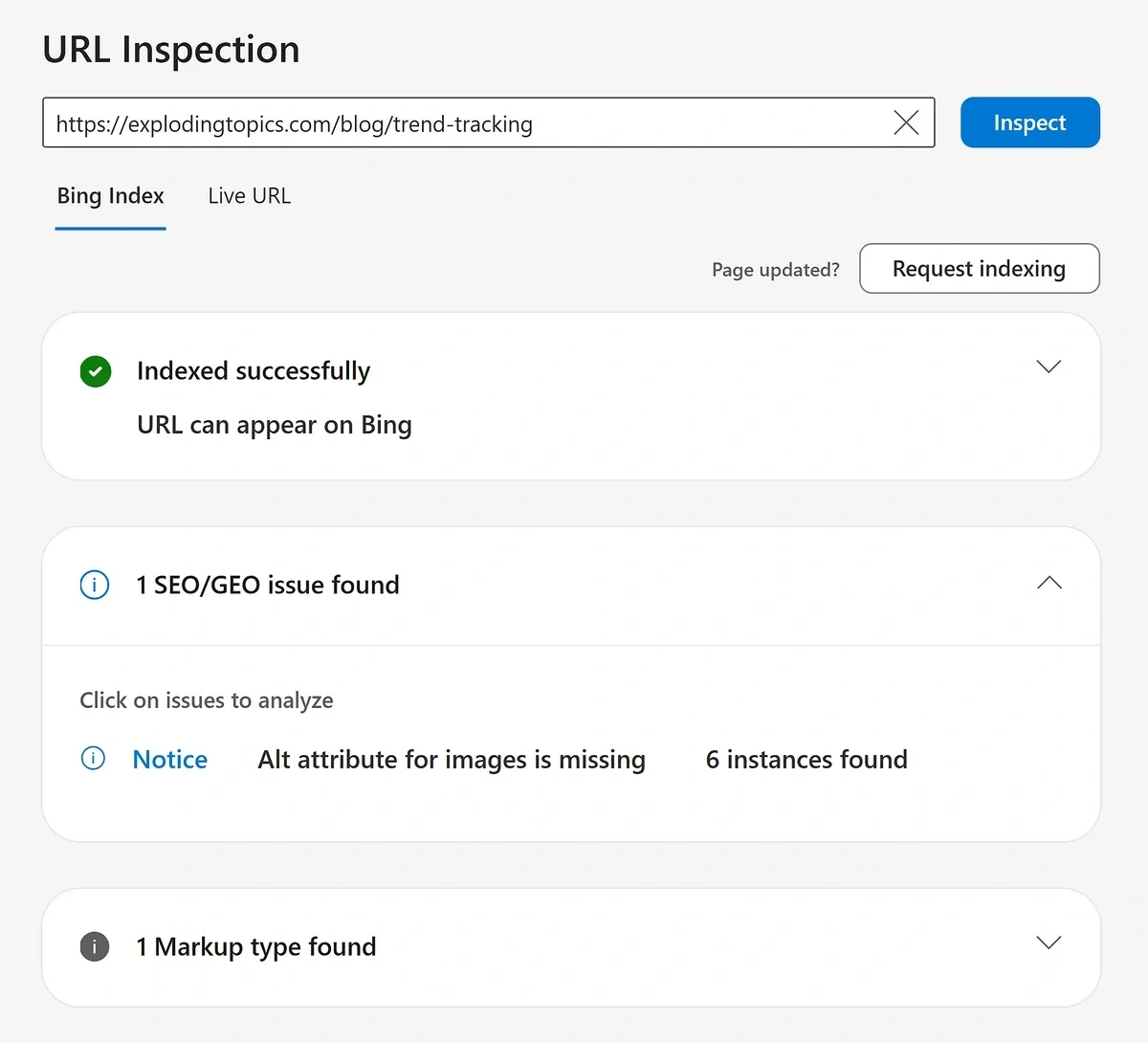Open the Notice issue link
Screen dimensions: 1148x1043
click(170, 759)
